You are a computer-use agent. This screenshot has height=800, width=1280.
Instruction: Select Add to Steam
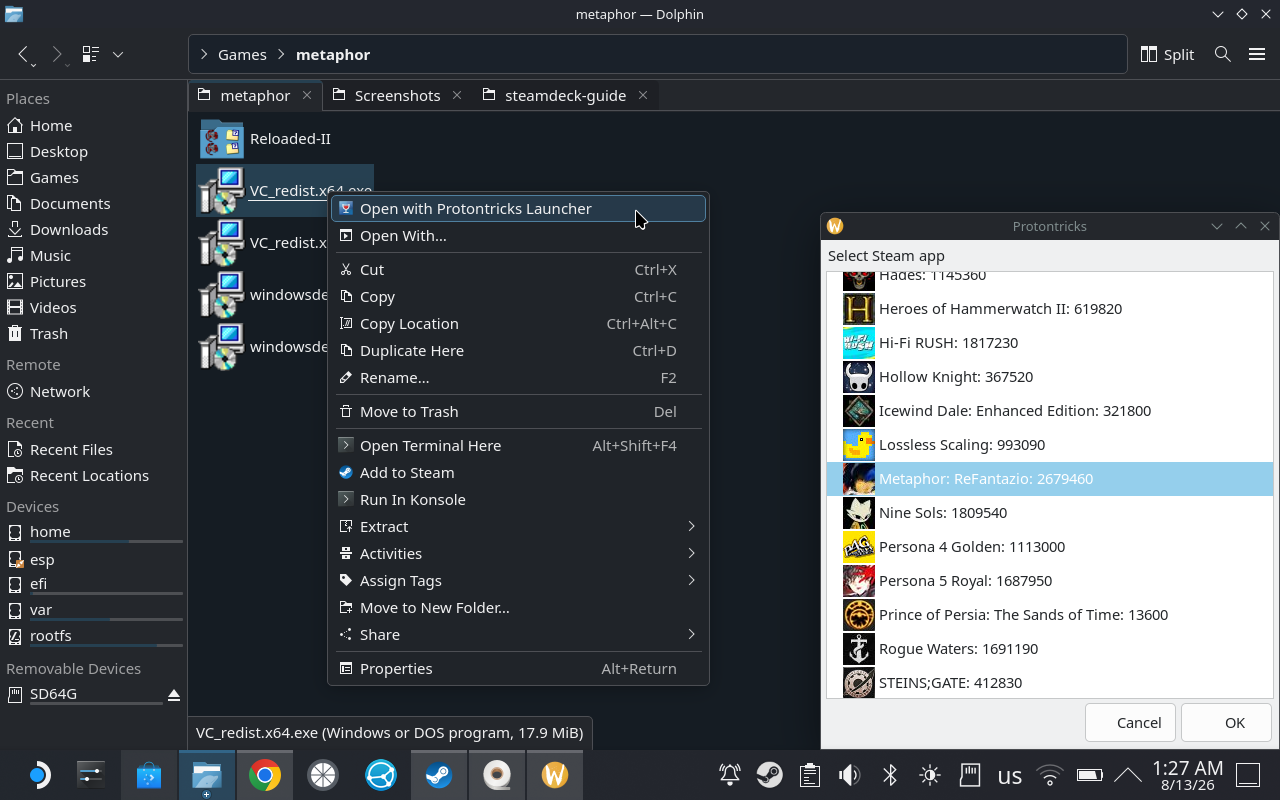519,472
